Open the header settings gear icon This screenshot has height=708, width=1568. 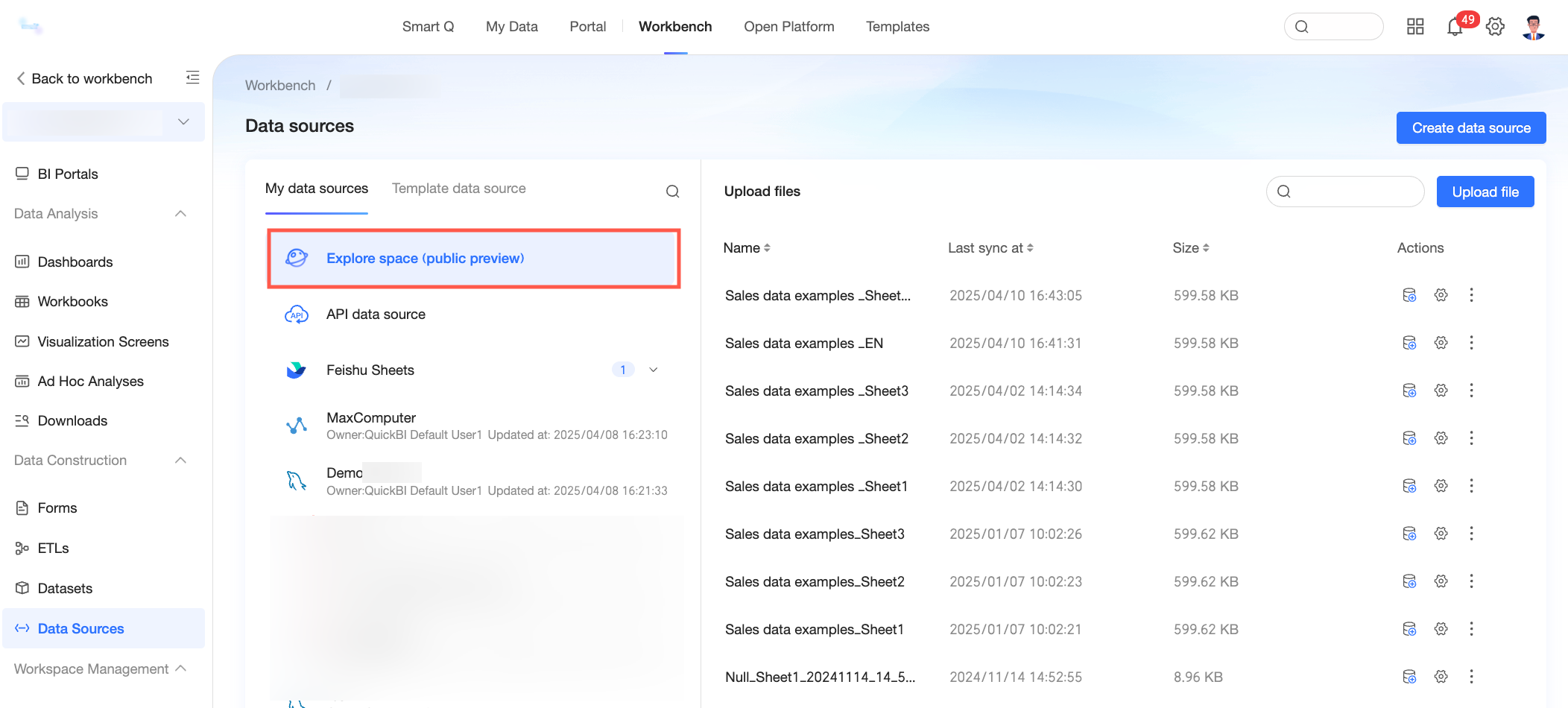point(1495,27)
